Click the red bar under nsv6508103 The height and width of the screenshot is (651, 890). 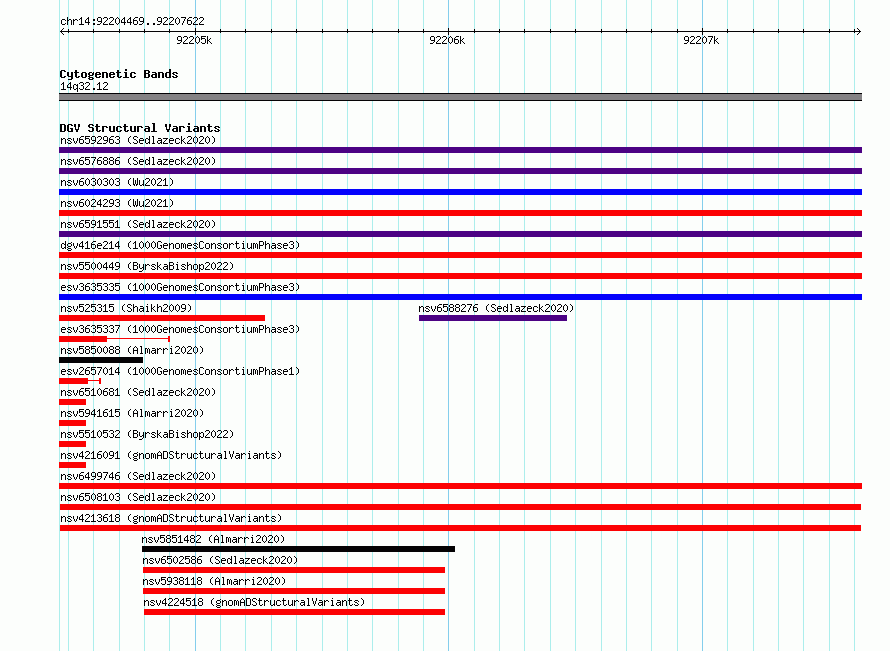coord(460,507)
